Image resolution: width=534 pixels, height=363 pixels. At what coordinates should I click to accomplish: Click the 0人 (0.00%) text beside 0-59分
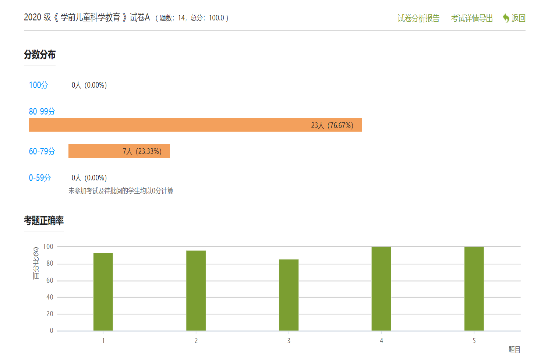click(x=89, y=178)
